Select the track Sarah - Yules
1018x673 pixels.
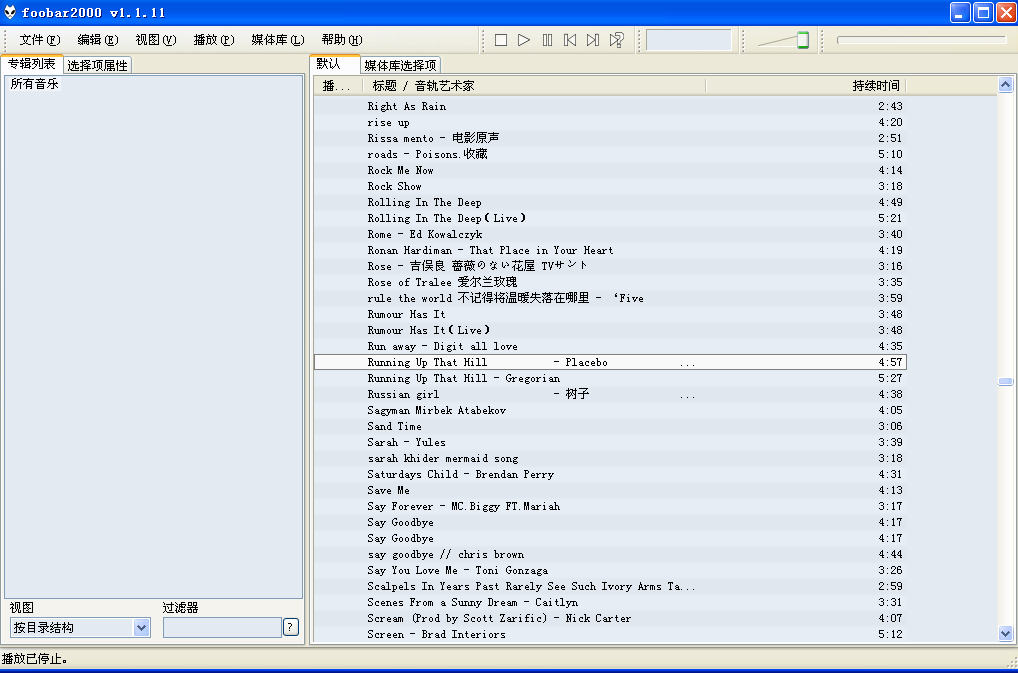610,442
